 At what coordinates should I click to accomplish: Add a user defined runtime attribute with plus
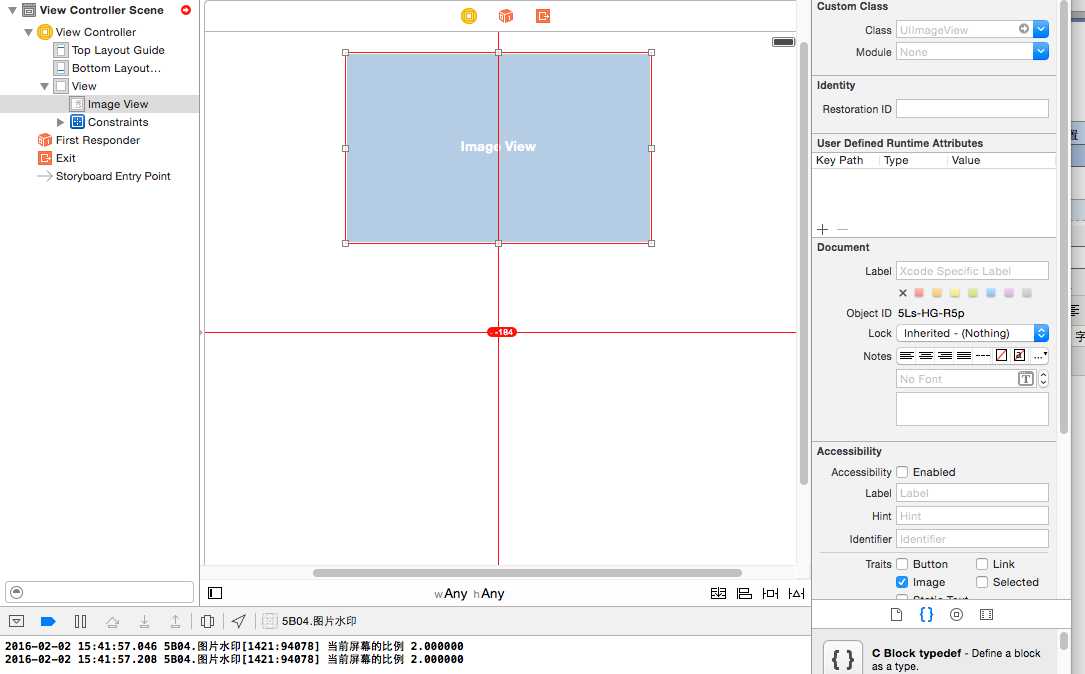822,229
